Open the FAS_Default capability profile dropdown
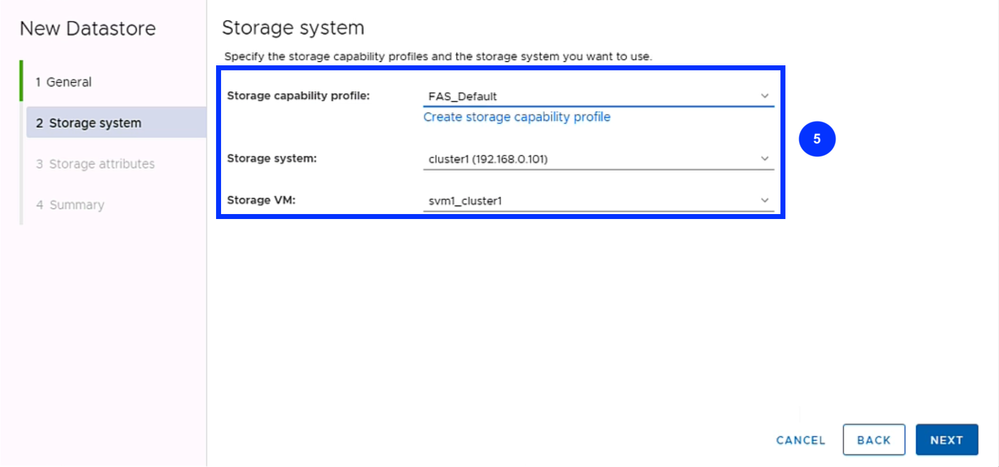This screenshot has width=999, height=467. pos(598,97)
